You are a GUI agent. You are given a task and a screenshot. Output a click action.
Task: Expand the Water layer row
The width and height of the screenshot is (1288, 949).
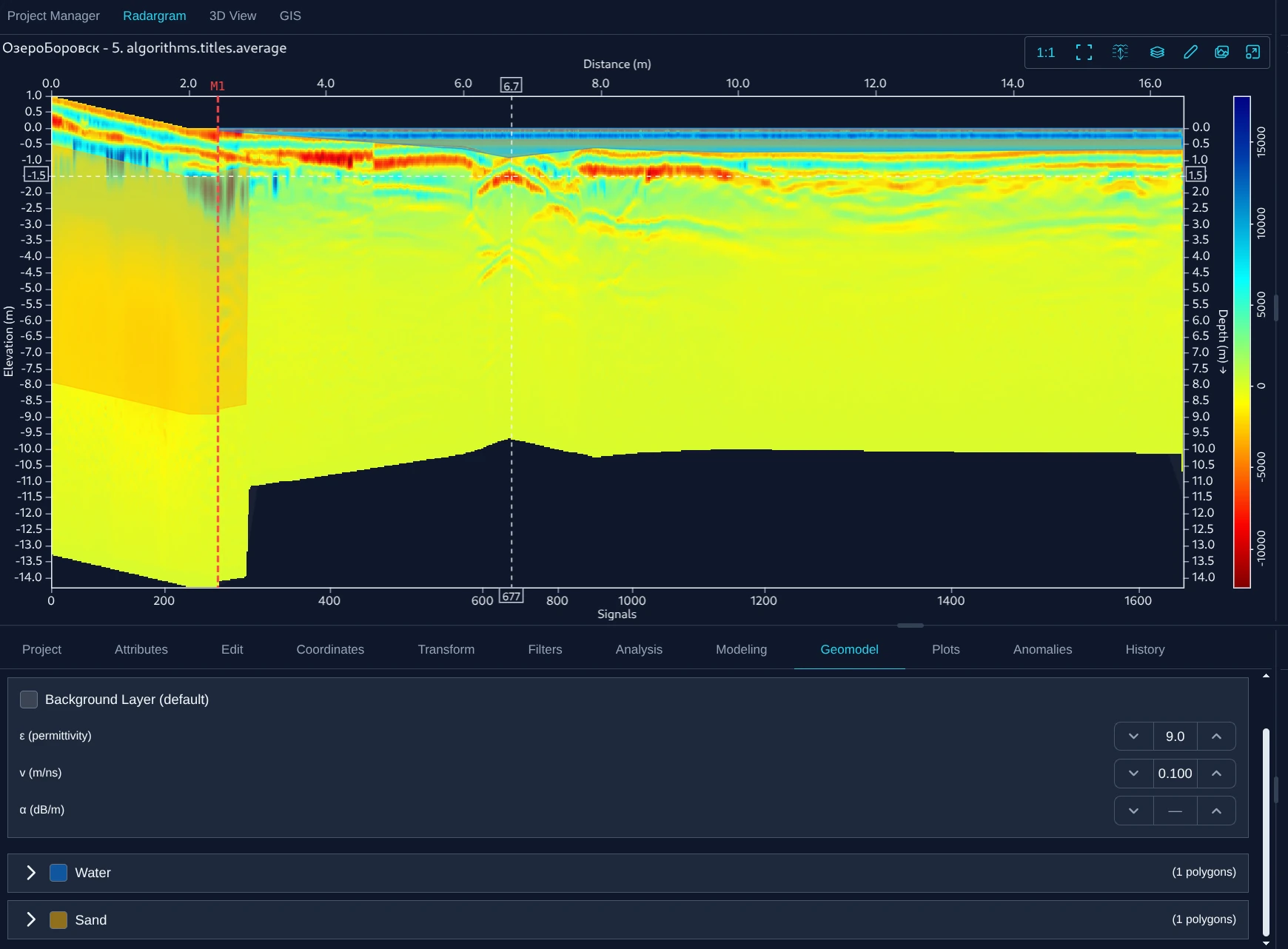coord(31,873)
